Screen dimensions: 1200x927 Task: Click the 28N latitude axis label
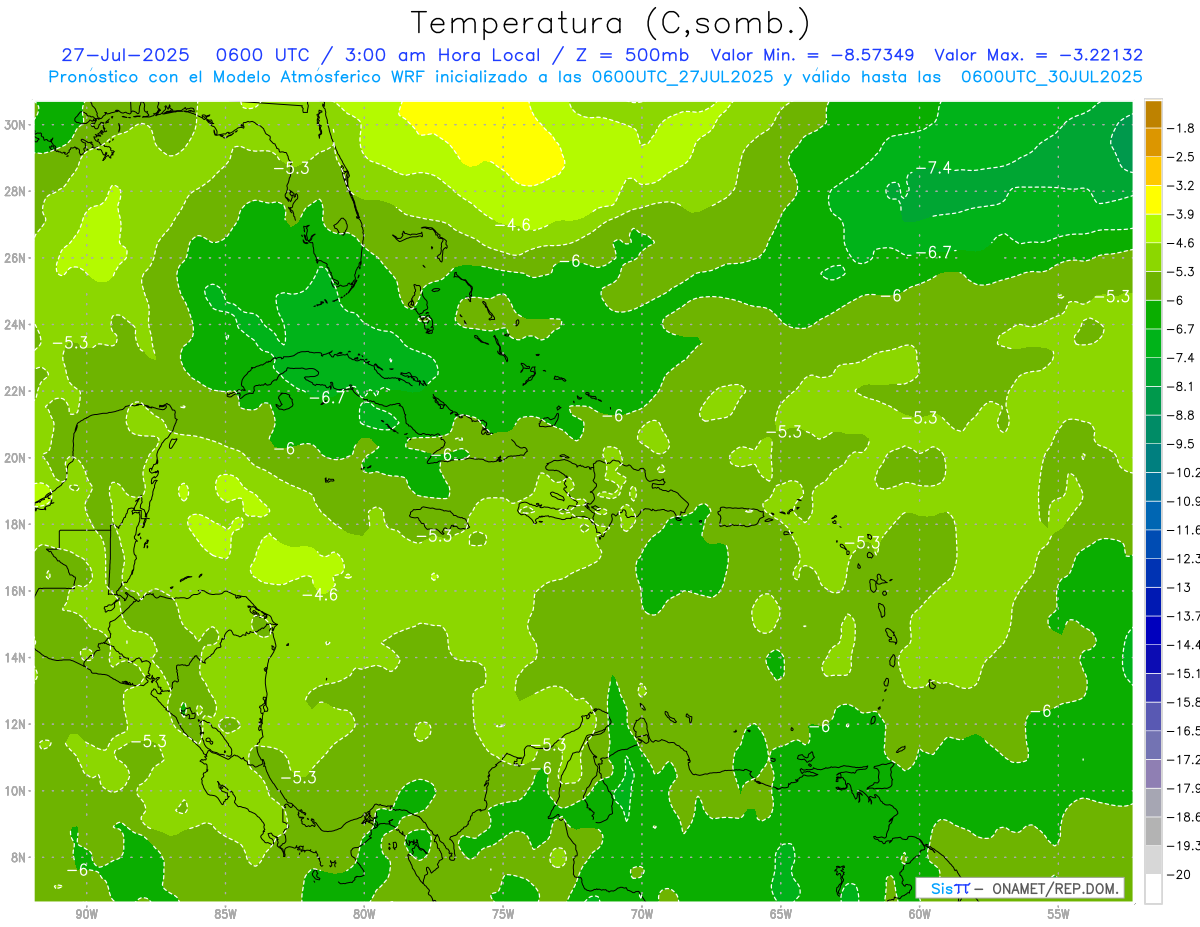click(15, 191)
